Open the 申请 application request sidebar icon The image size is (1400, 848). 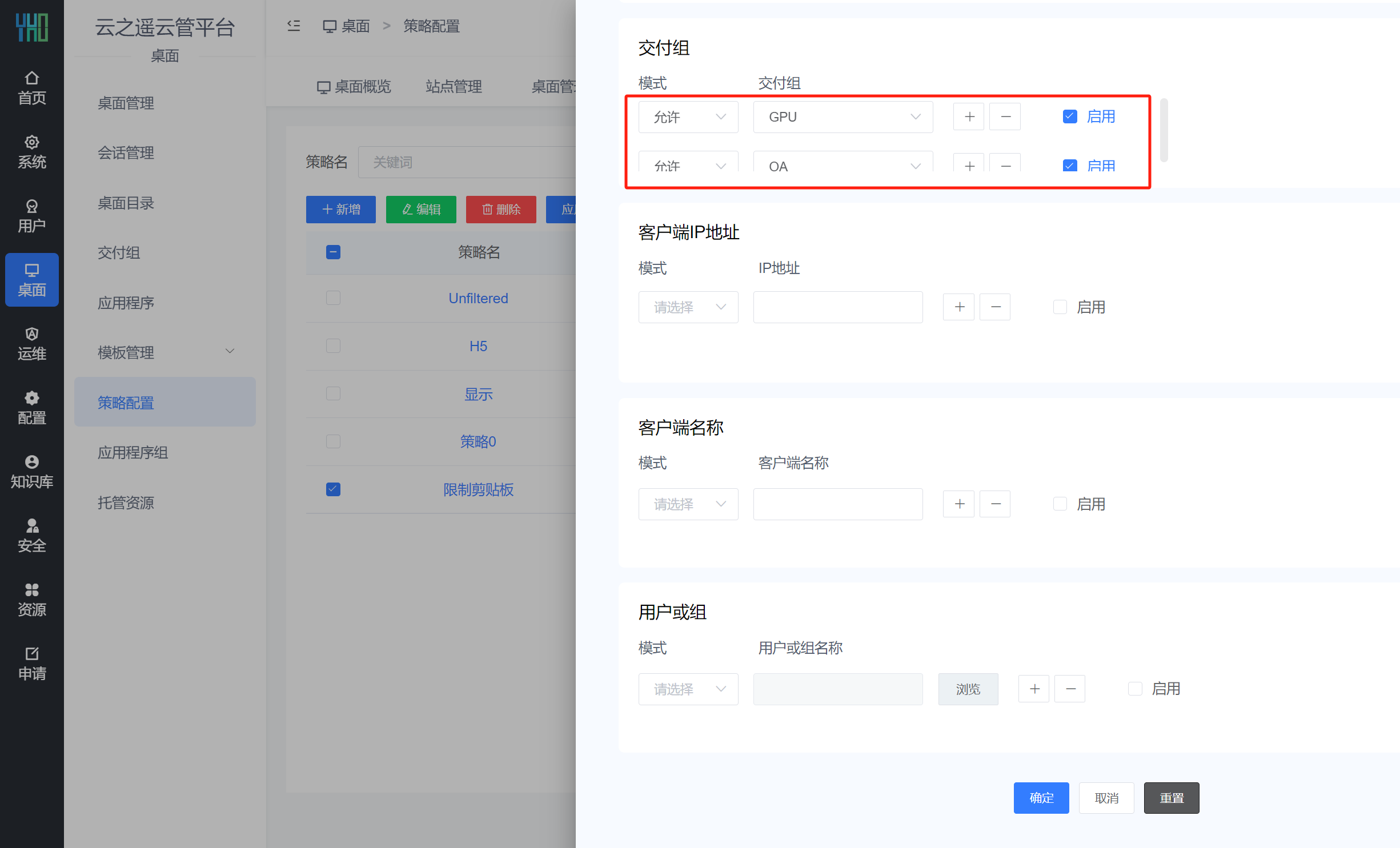pyautogui.click(x=32, y=664)
